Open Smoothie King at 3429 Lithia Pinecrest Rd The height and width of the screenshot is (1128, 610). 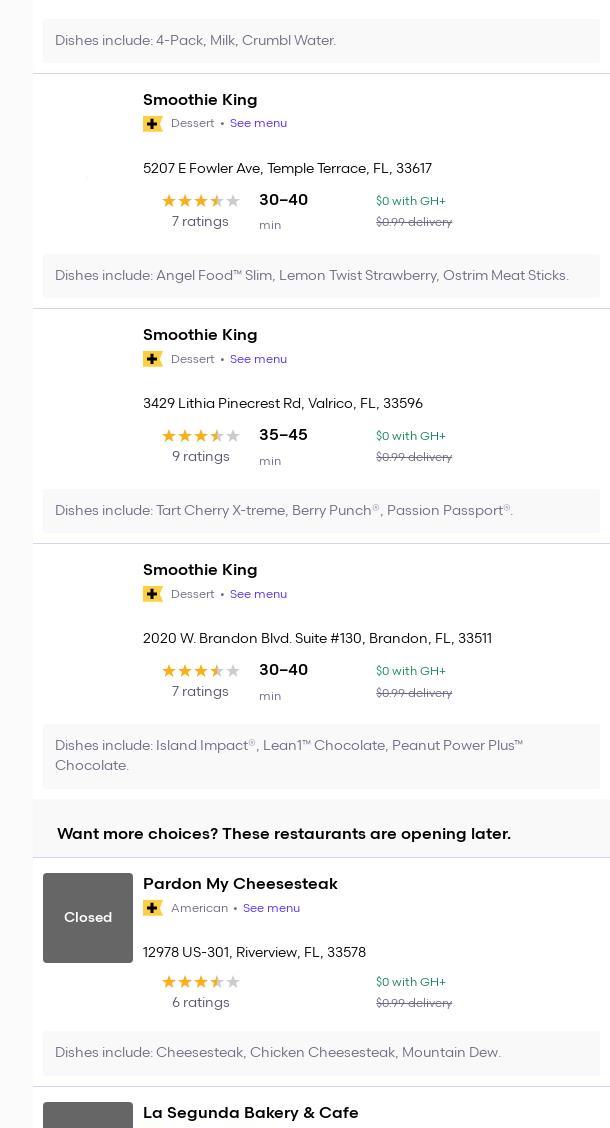click(200, 335)
